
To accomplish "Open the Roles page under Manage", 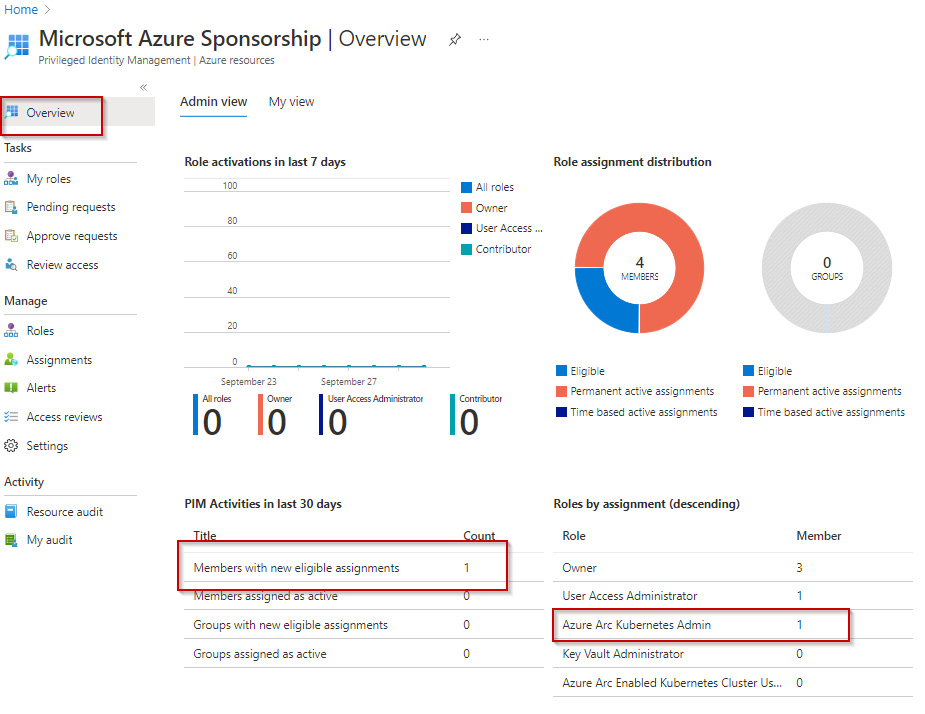I will tap(40, 330).
